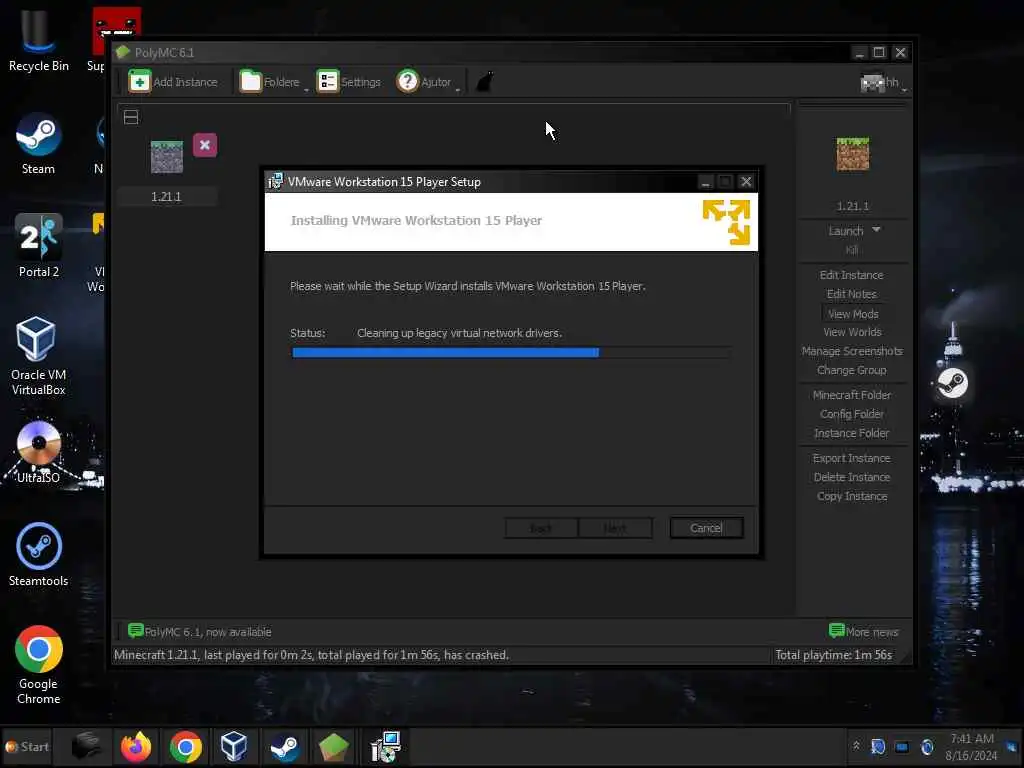Open the account dropdown labeled hh
This screenshot has width=1024, height=768.
click(883, 82)
